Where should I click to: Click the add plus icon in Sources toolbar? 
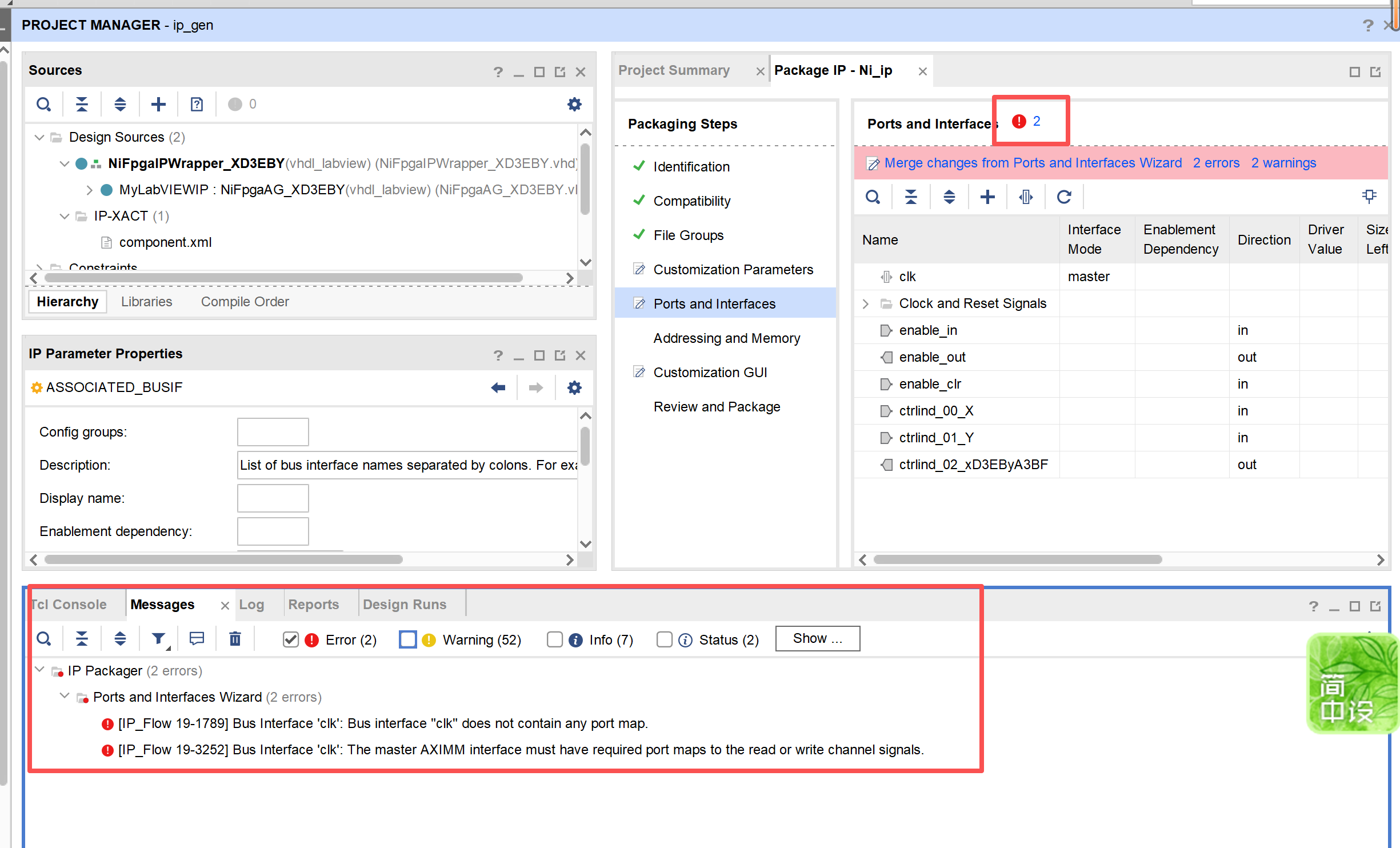pos(158,104)
